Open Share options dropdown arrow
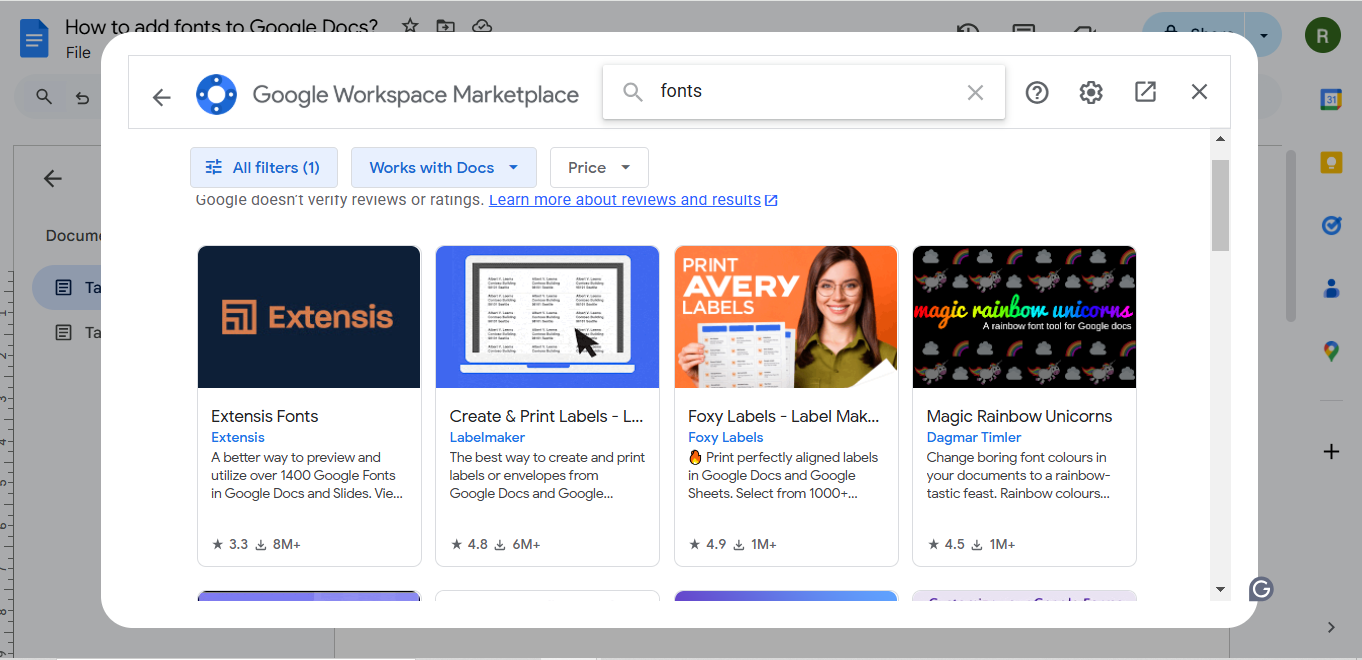 [x=1264, y=35]
